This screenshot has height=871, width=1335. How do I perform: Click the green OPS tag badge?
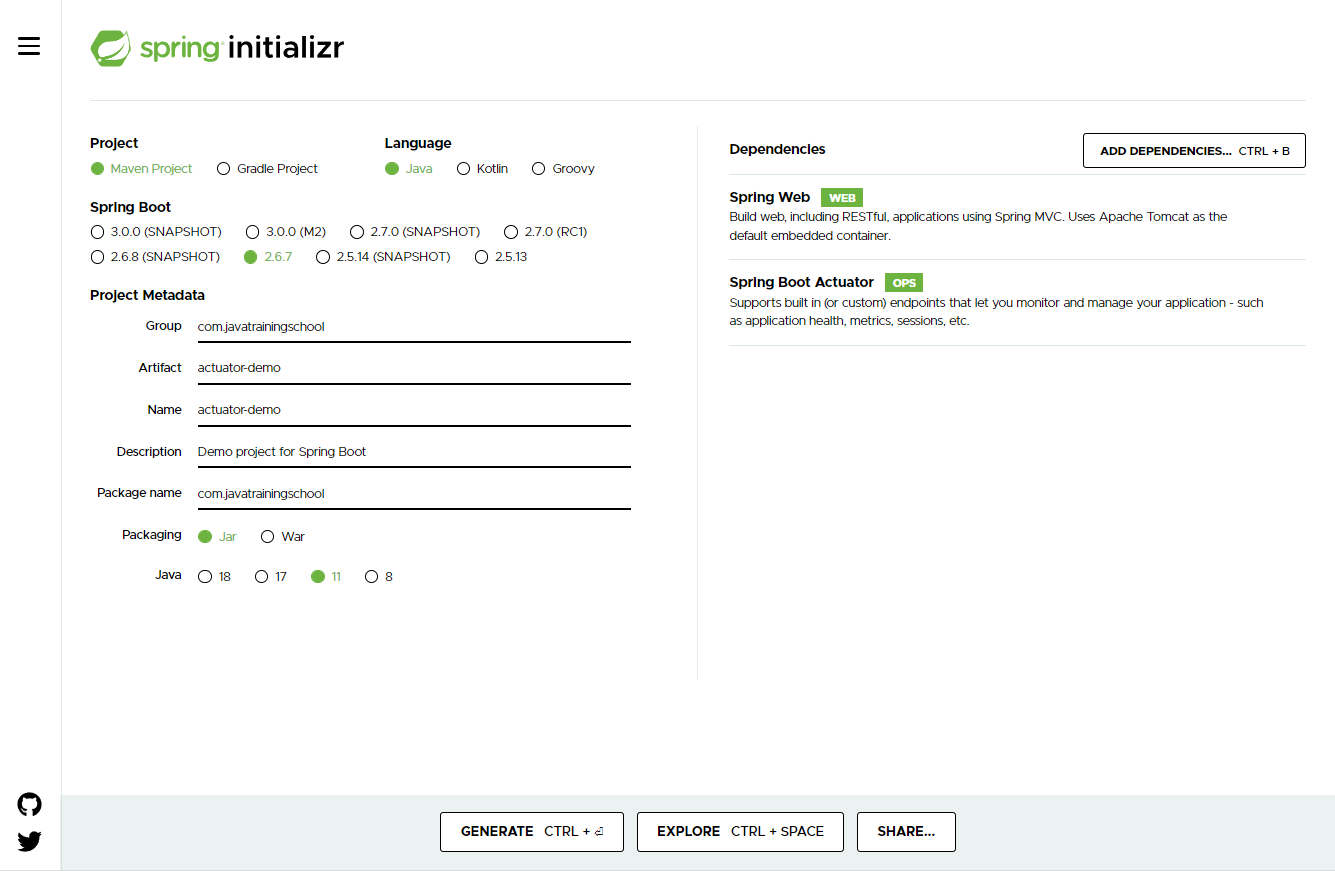coord(904,283)
